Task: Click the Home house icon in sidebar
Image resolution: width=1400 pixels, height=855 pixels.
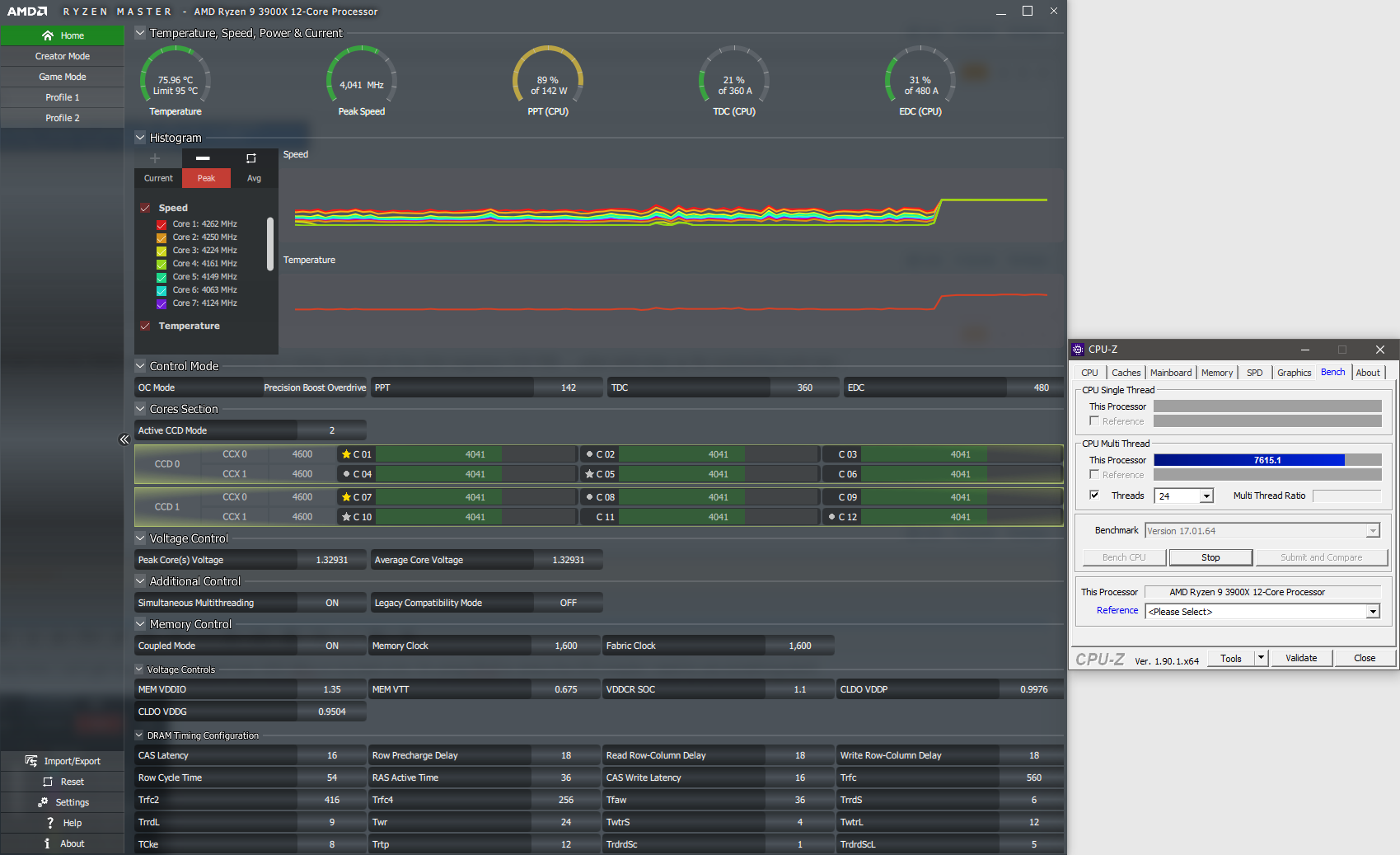Action: (48, 35)
